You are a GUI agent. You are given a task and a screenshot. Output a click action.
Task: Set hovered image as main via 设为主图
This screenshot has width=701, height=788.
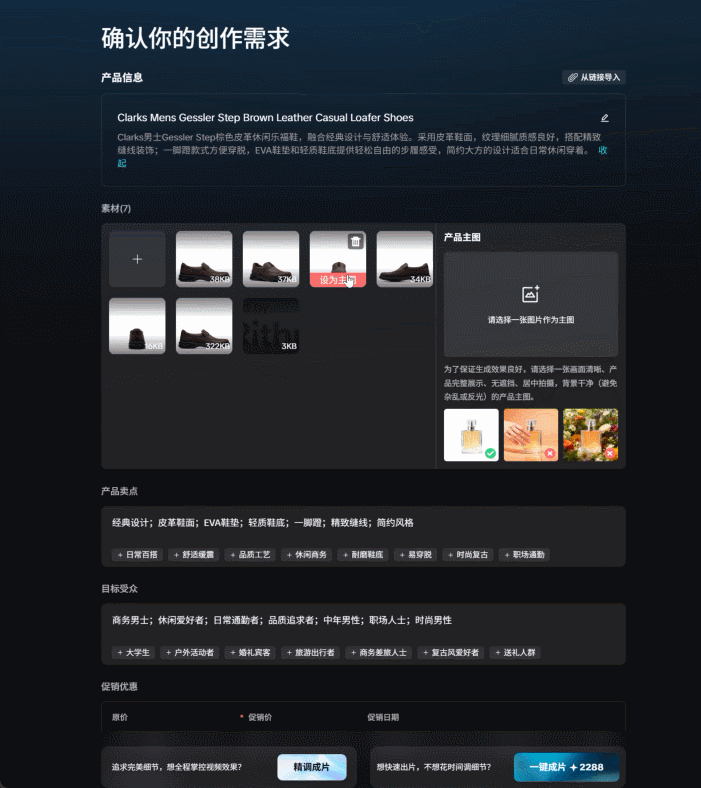(x=338, y=280)
